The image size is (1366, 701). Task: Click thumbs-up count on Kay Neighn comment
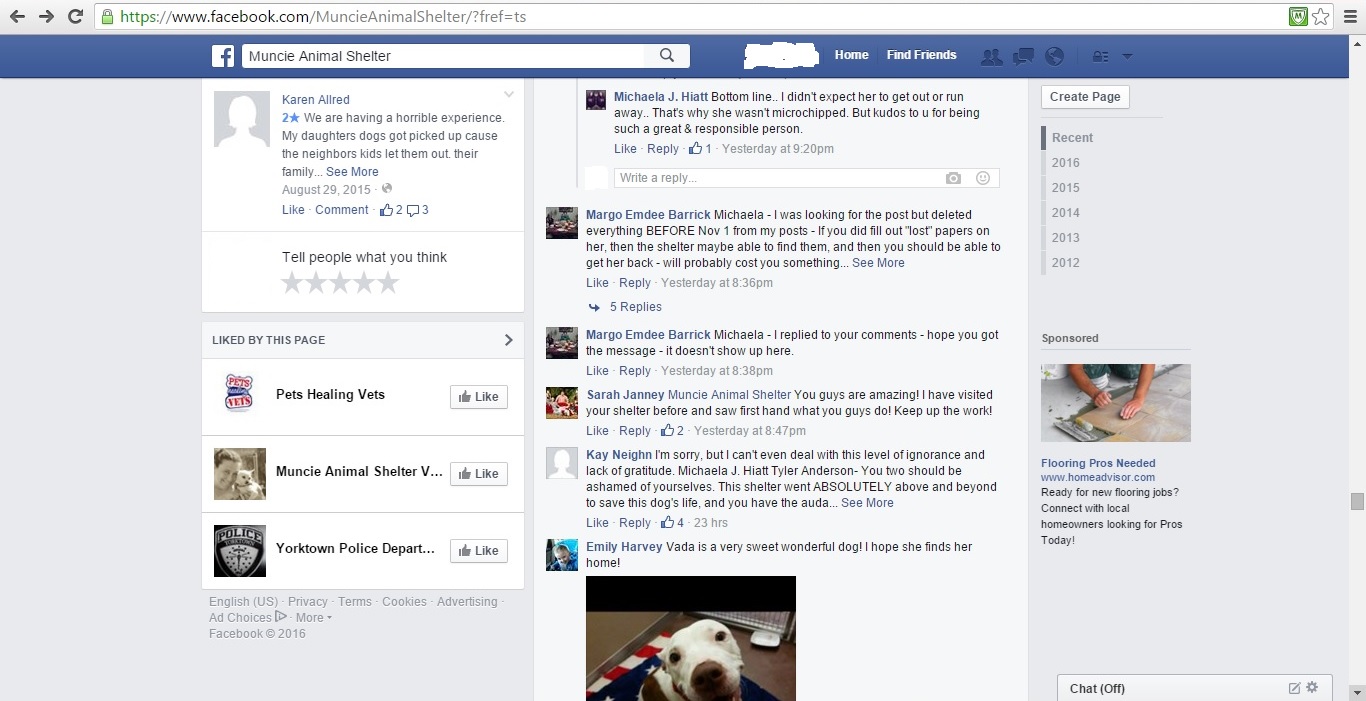[x=672, y=523]
